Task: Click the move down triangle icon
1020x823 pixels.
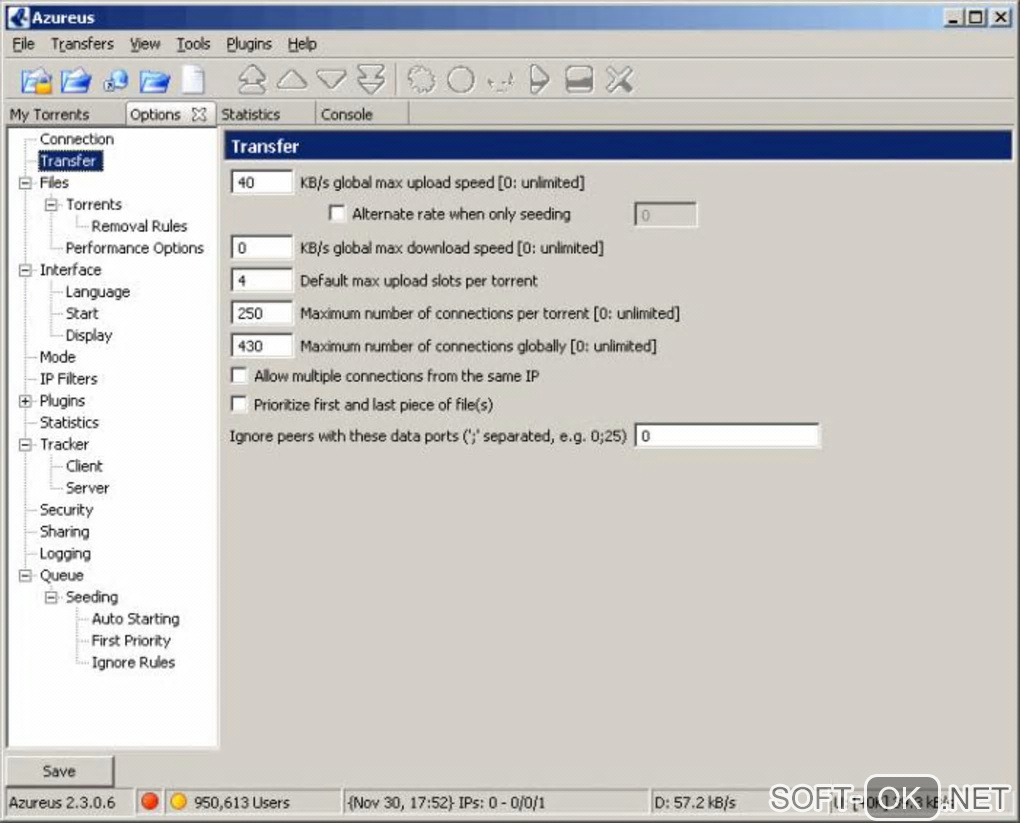Action: [x=332, y=80]
